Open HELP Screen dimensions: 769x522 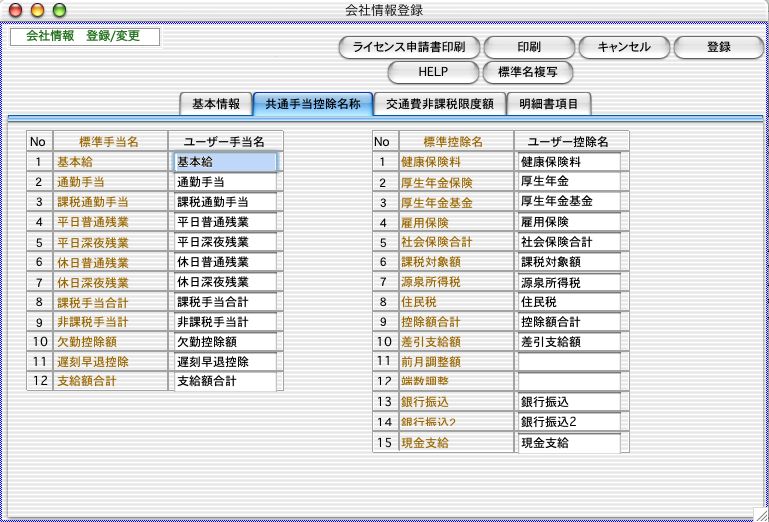pos(432,72)
